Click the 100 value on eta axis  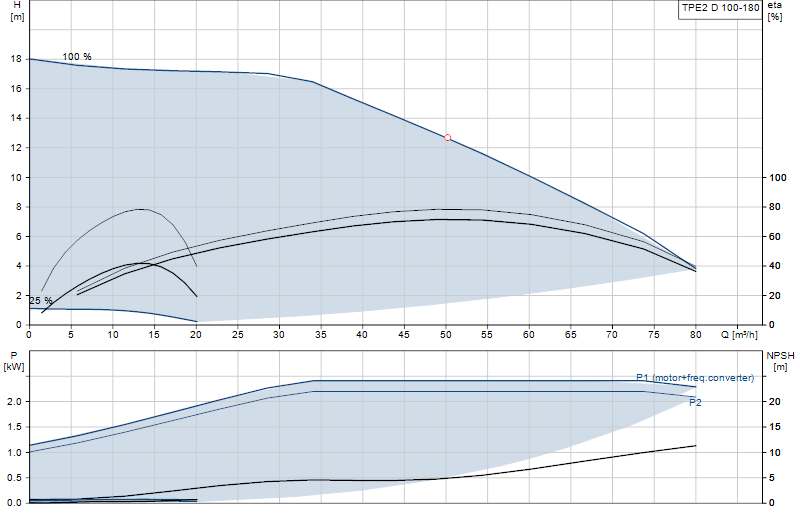(x=778, y=178)
